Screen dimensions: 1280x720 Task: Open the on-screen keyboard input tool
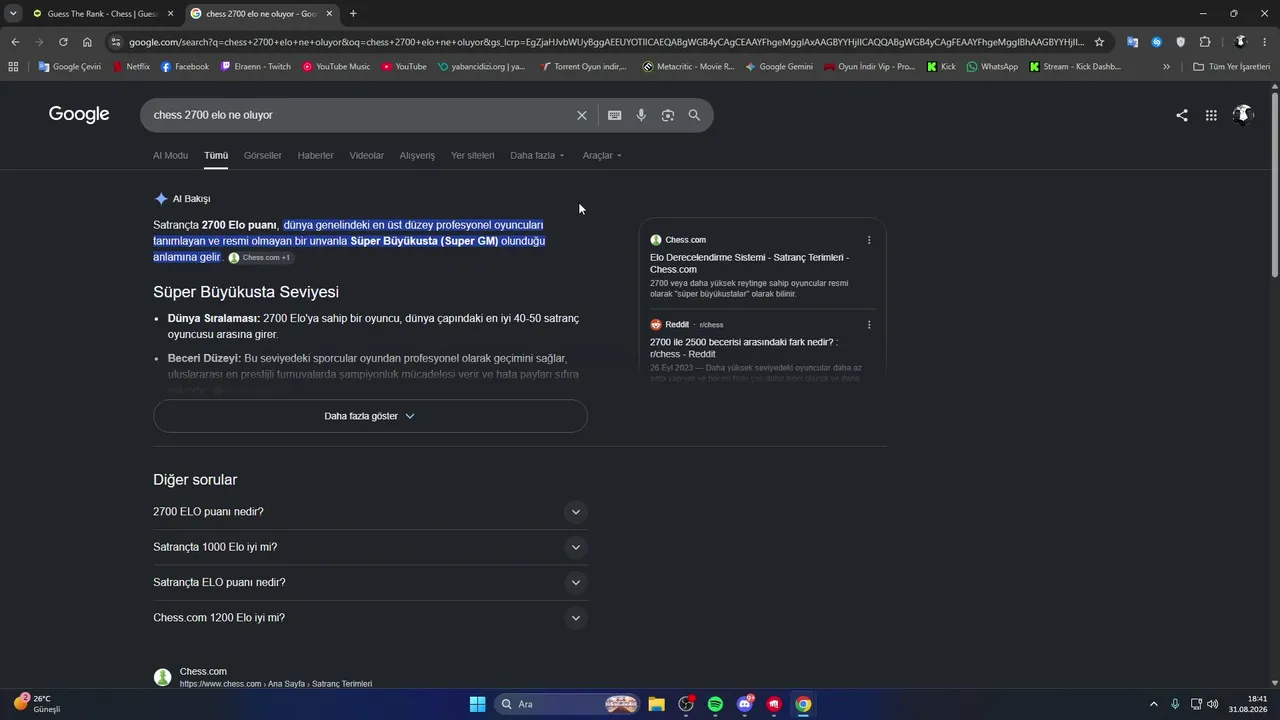pos(615,115)
